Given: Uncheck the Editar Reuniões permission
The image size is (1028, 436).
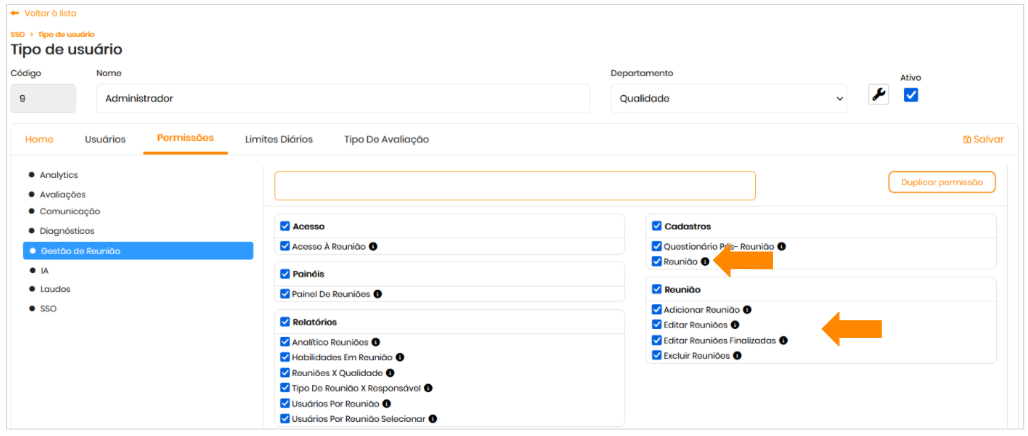Looking at the screenshot, I should tap(657, 325).
